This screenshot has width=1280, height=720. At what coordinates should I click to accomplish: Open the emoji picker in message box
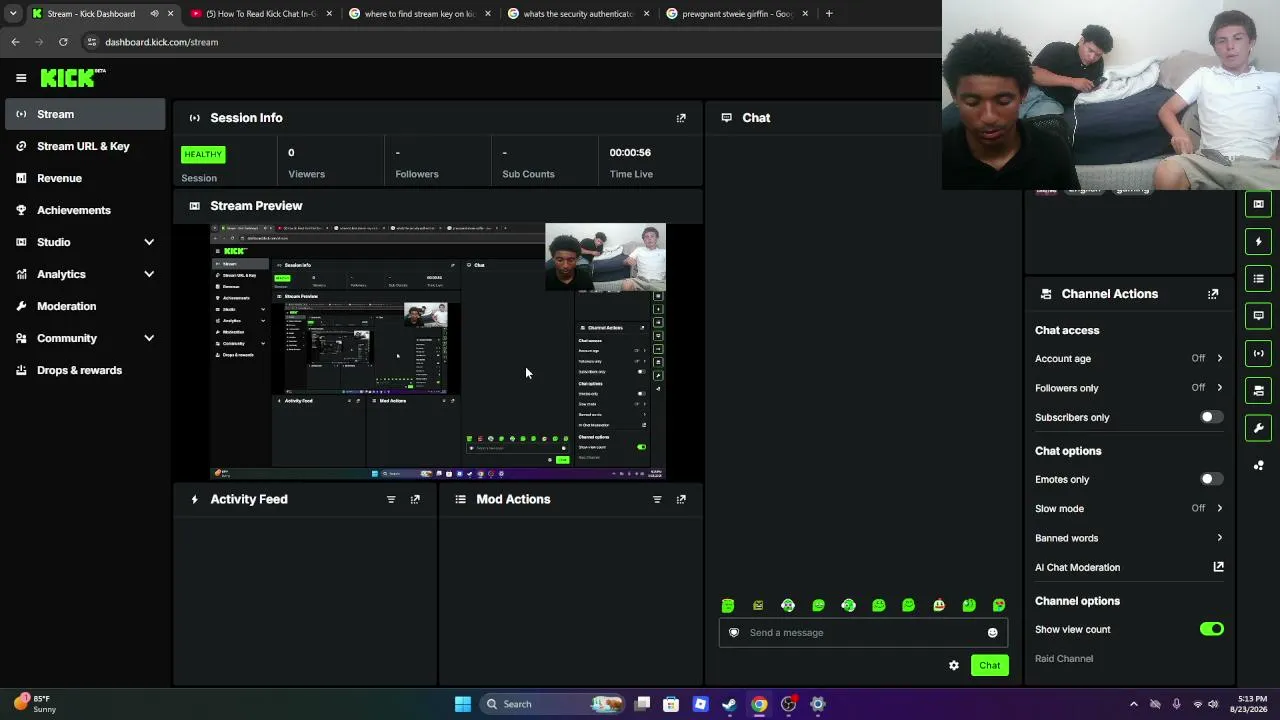(992, 632)
